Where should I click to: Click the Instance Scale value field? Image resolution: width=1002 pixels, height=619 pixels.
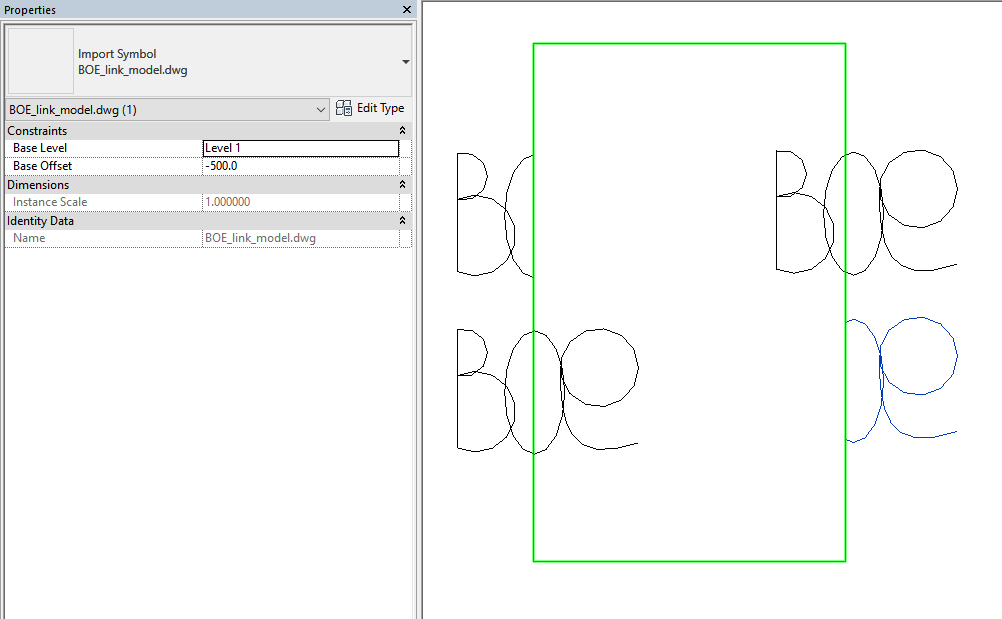(300, 201)
